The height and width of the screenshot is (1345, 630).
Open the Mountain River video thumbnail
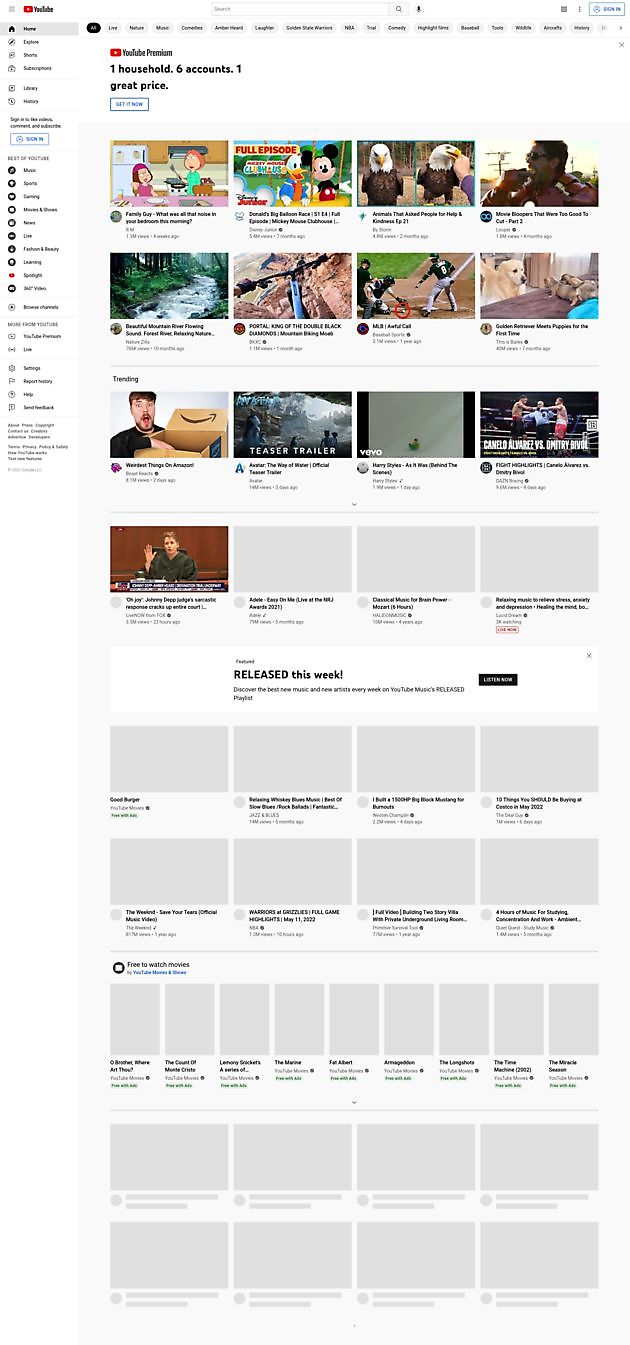(x=169, y=285)
